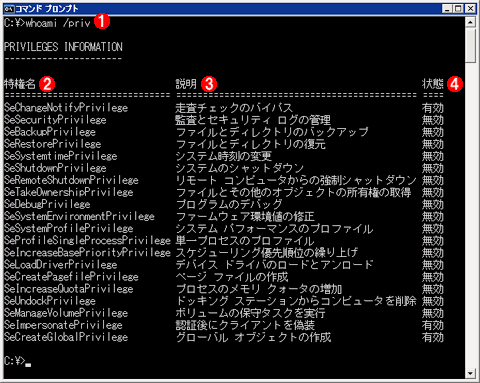The height and width of the screenshot is (383, 480).
Task: Select 'SeShutdownPrivilege' text
Action: 55,168
